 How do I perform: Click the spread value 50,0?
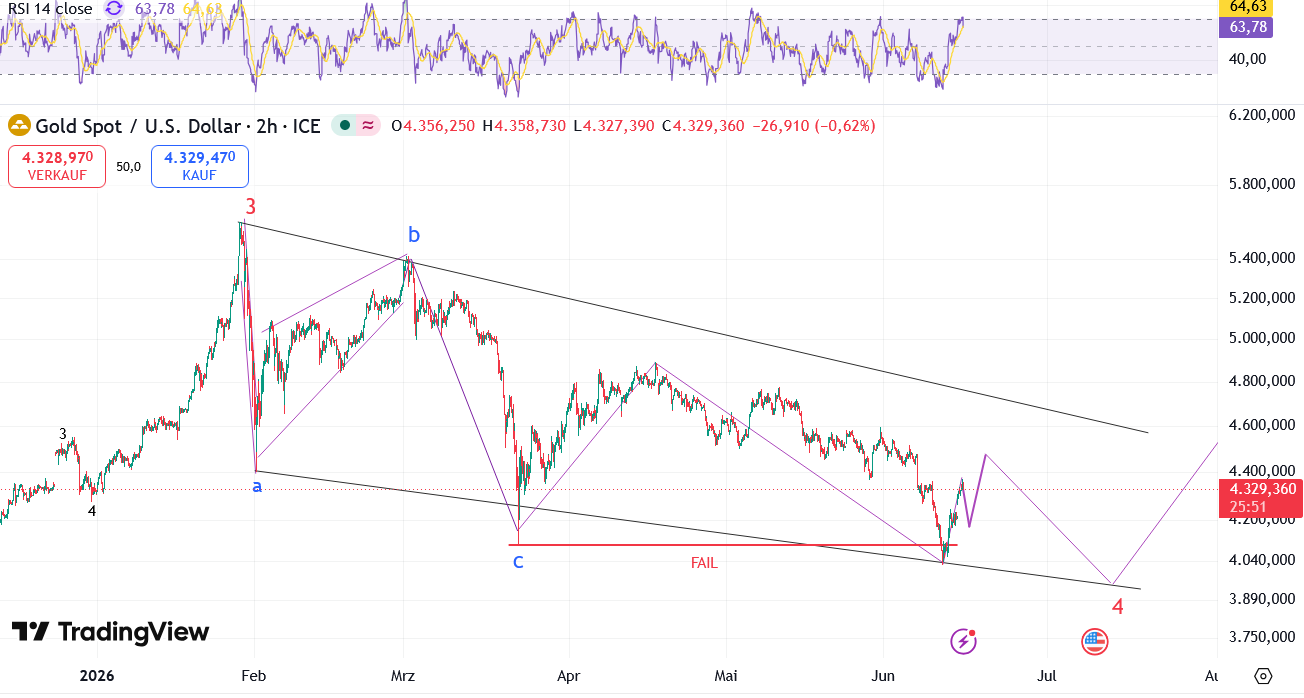128,167
